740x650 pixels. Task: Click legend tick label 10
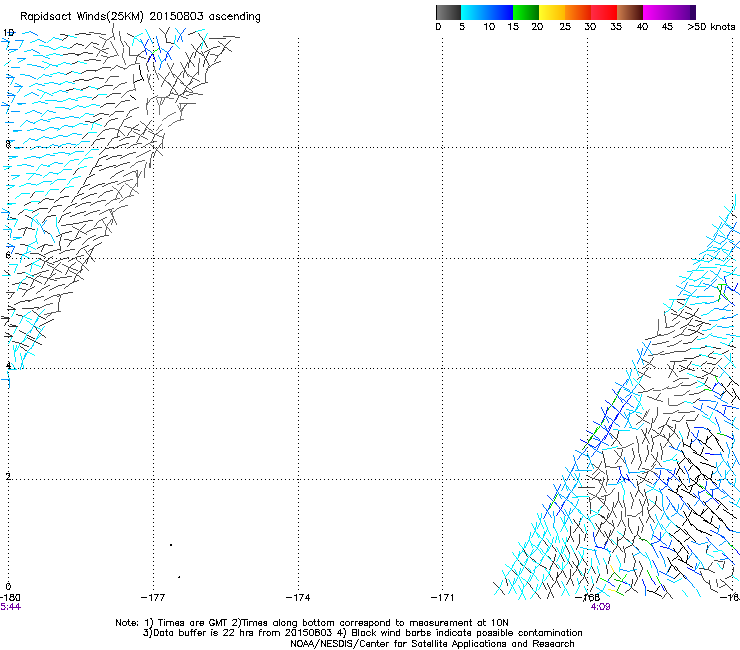[489, 27]
